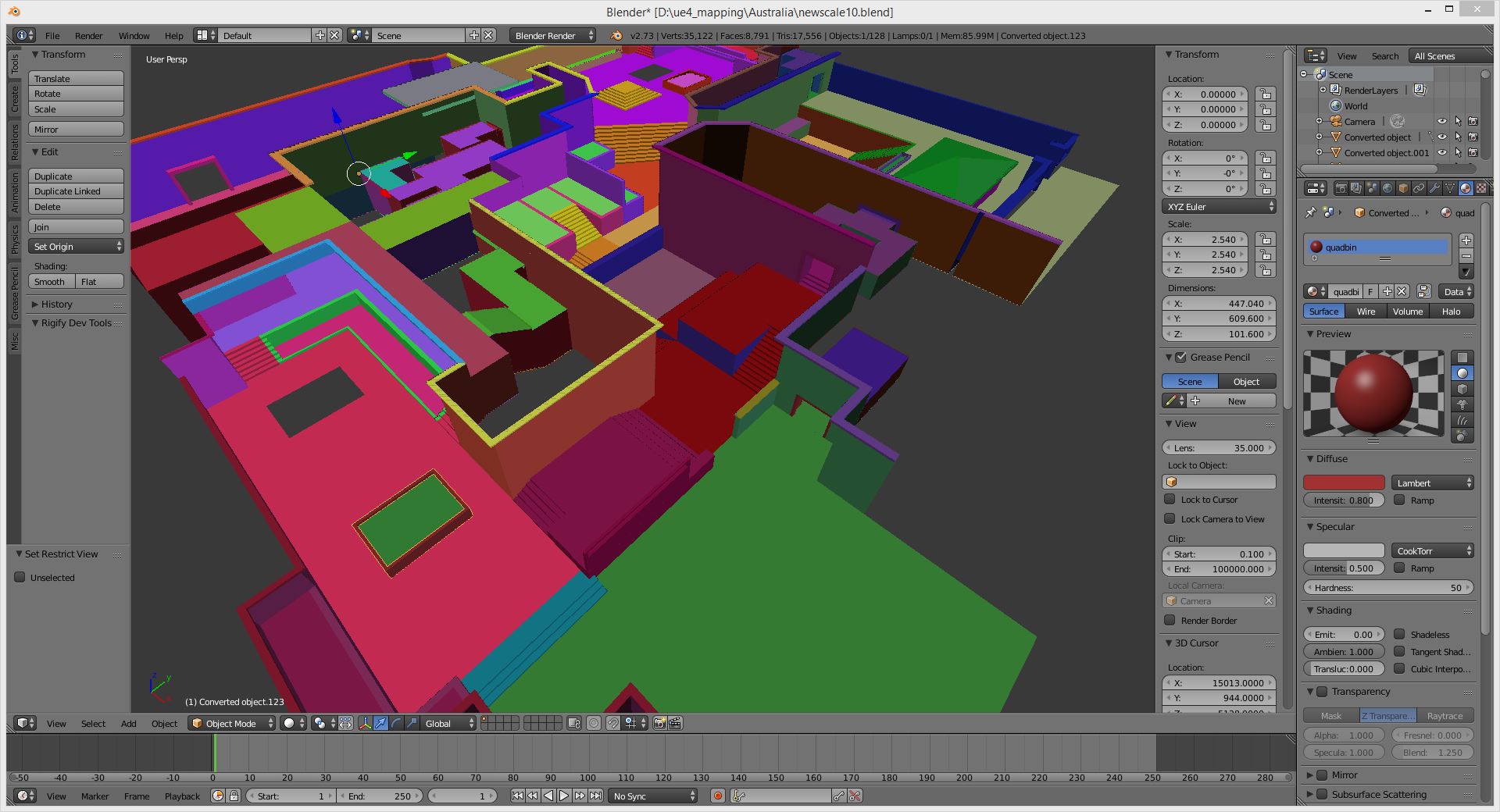Screen dimensions: 1500x812
Task: Click the Render camera properties icon
Action: click(1341, 188)
